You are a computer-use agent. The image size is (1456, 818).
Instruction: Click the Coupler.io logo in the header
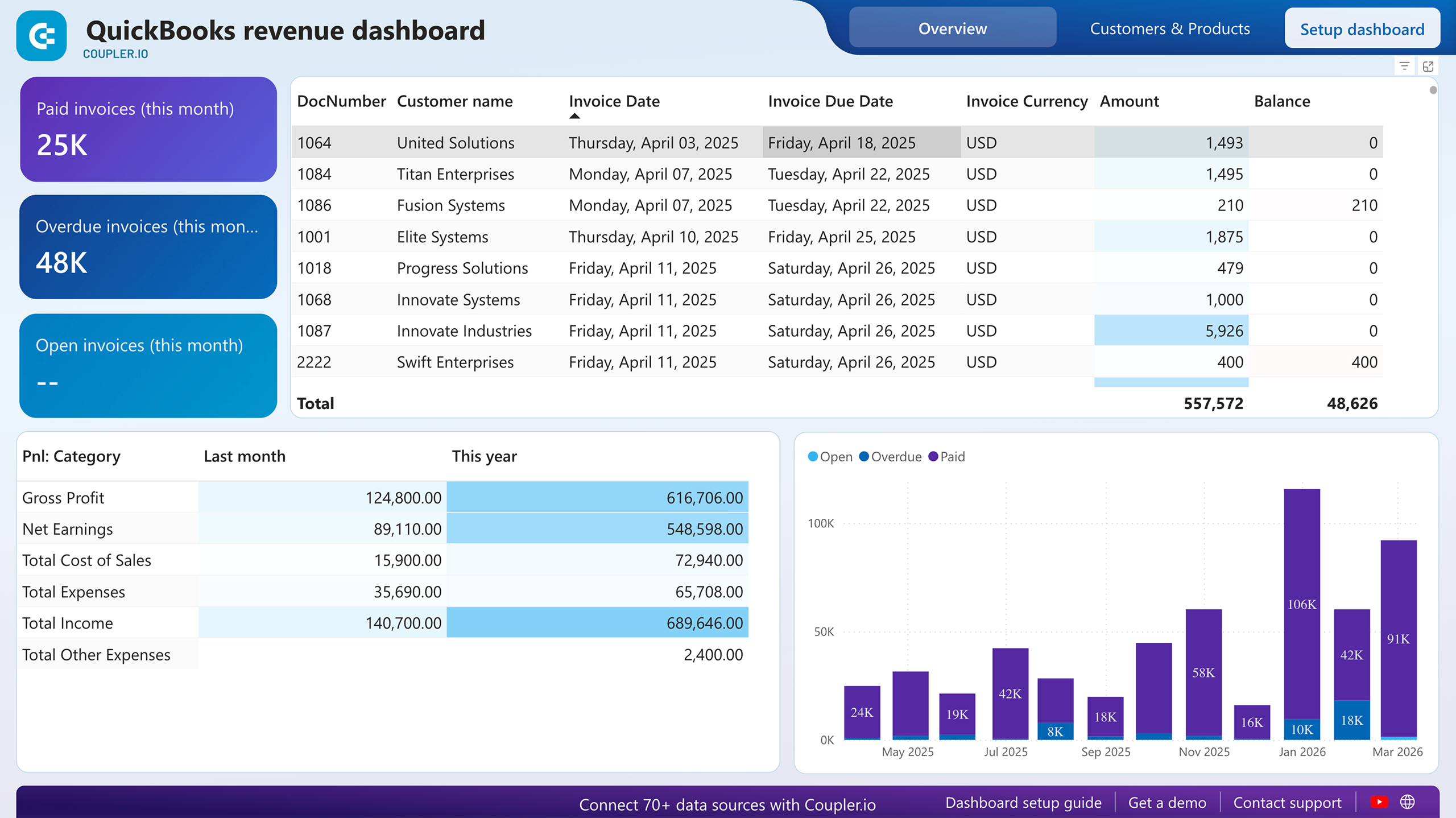point(40,35)
